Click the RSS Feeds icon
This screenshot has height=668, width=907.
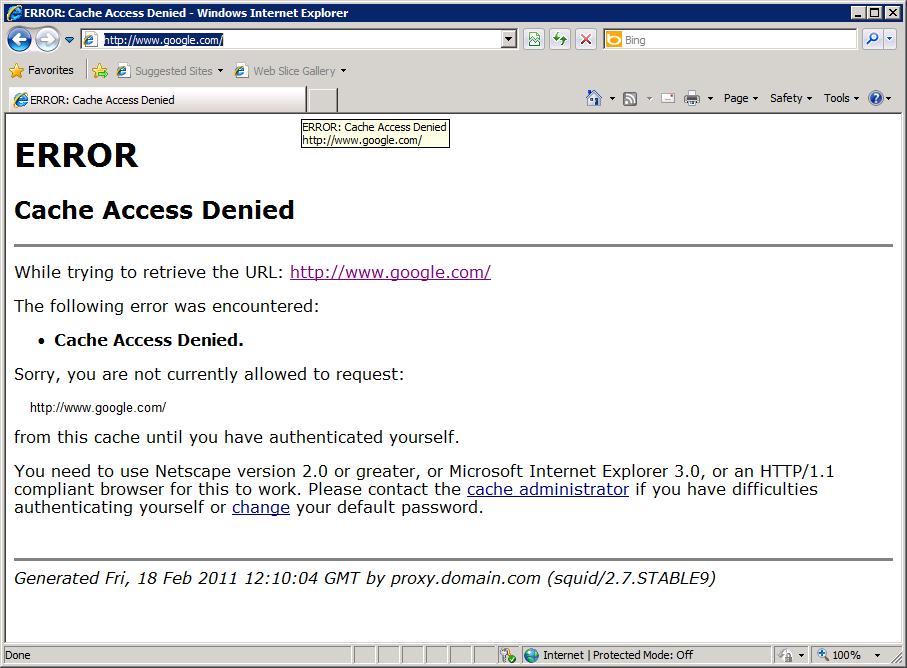click(x=630, y=98)
